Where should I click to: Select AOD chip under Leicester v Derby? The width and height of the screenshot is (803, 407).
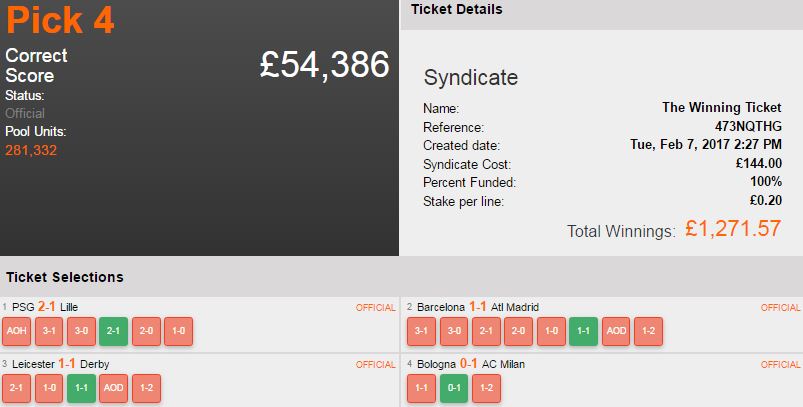(113, 388)
